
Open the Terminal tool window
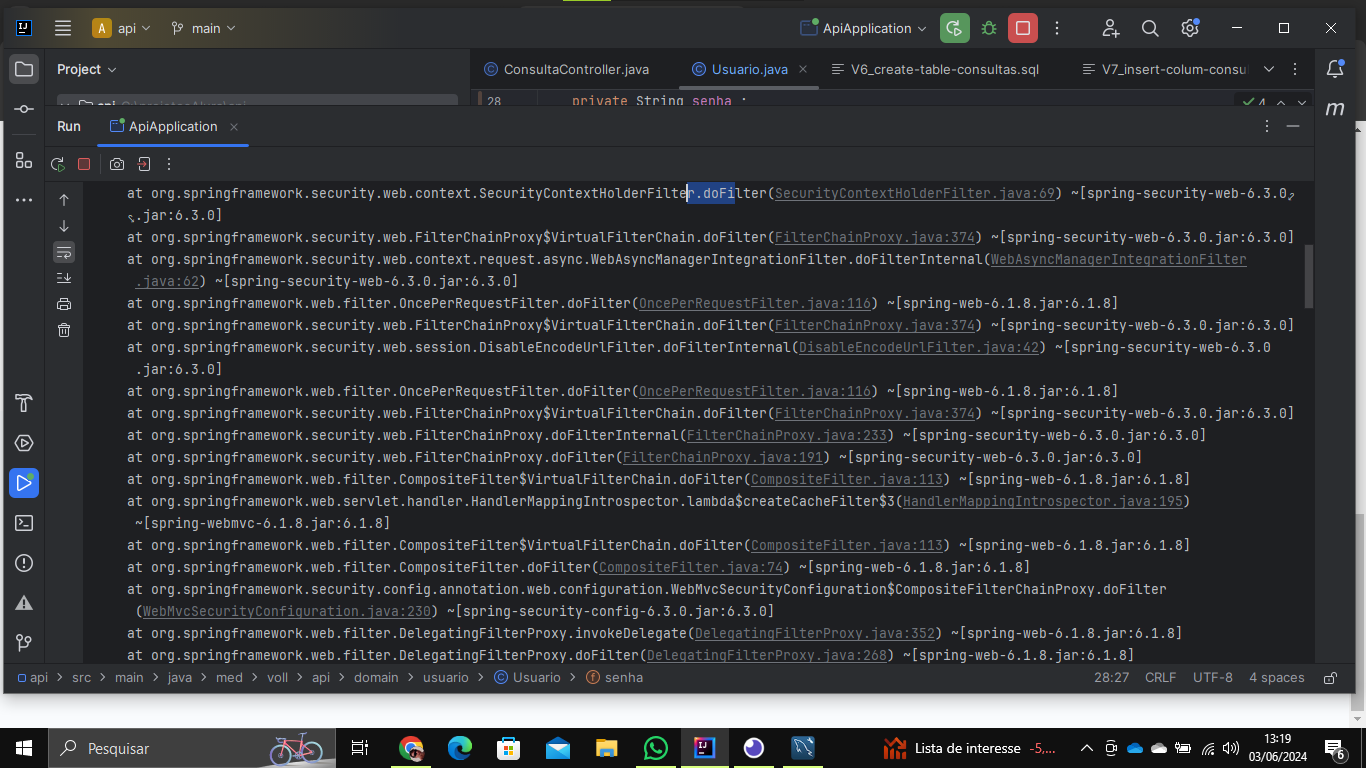[24, 523]
